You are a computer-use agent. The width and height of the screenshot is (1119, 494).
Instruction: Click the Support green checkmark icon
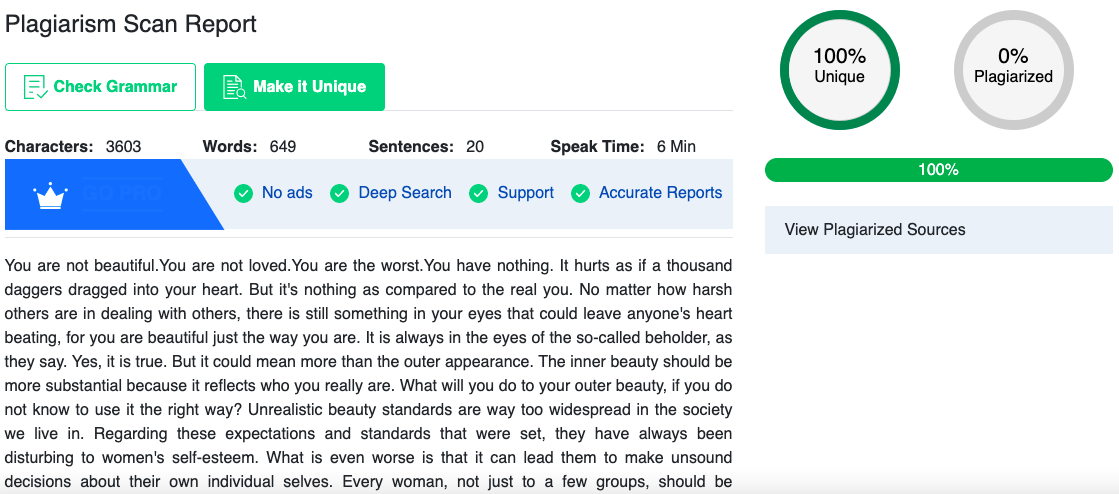(x=479, y=193)
